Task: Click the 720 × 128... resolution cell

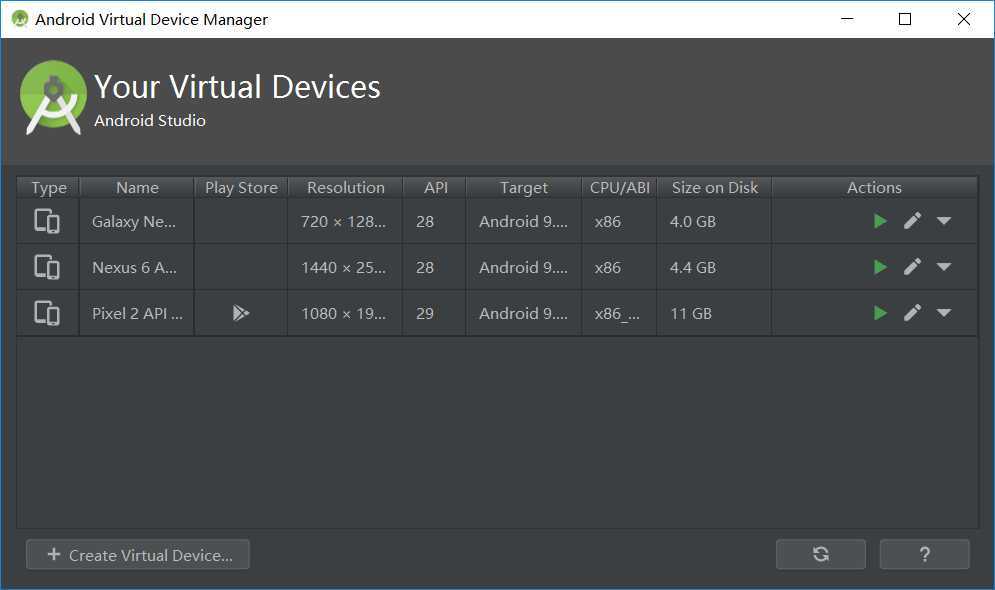Action: 345,221
